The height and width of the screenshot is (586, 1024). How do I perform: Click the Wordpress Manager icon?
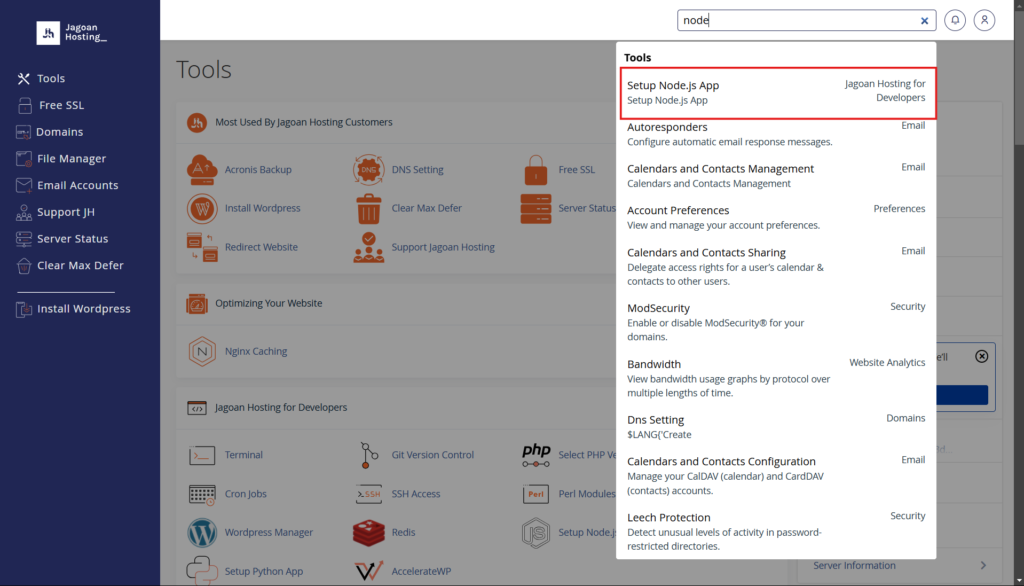[202, 533]
